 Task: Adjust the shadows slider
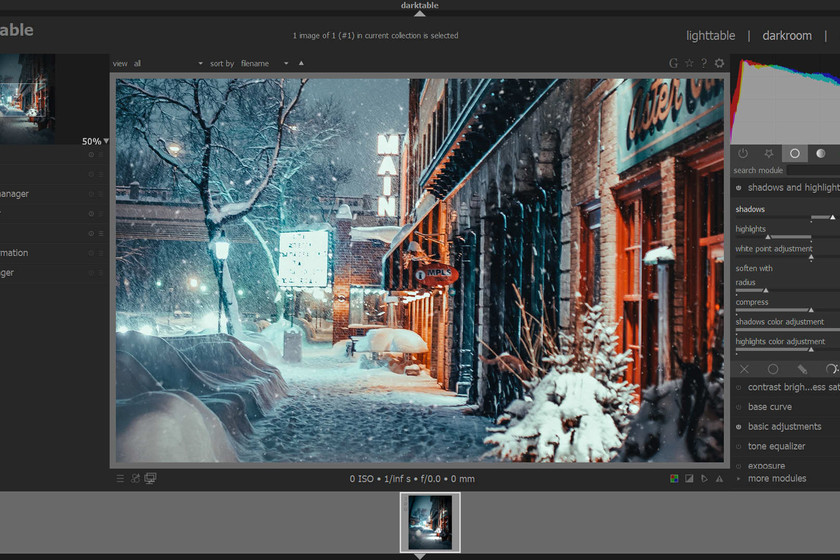[x=786, y=217]
